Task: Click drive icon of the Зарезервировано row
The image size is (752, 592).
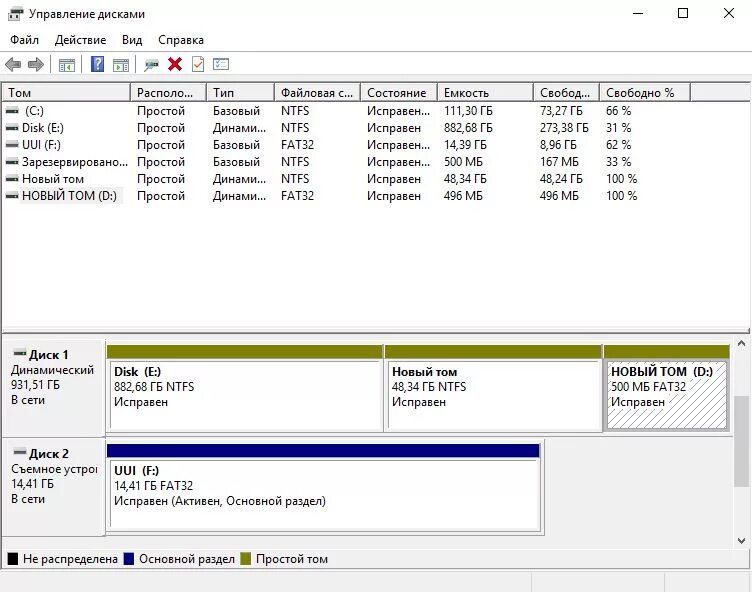Action: pyautogui.click(x=12, y=162)
